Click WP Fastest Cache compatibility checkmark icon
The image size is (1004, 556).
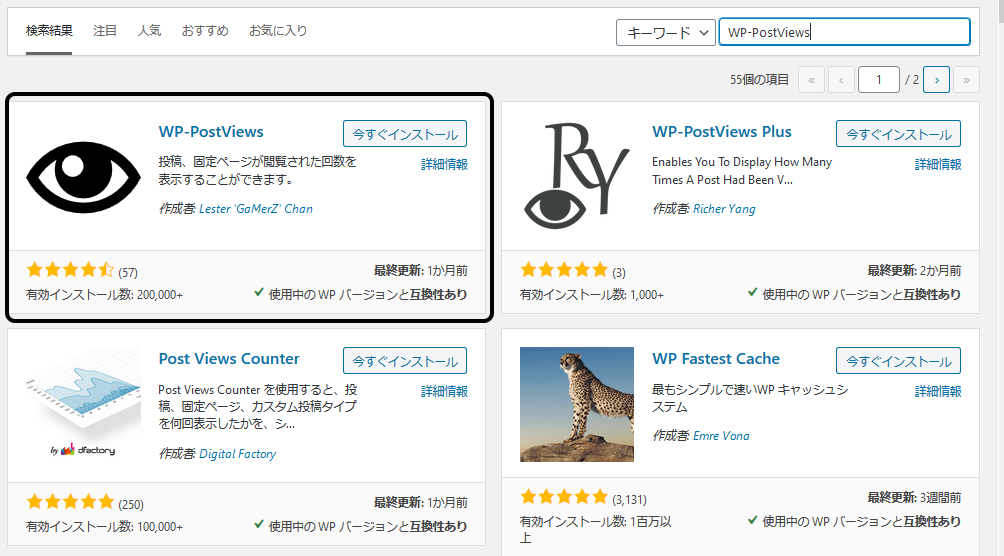pos(752,519)
